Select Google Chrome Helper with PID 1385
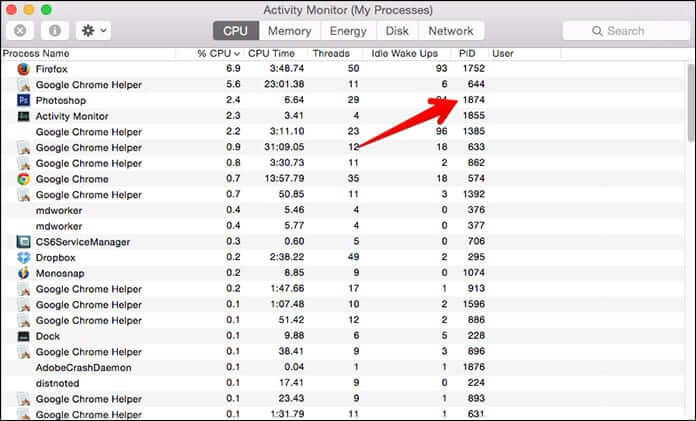Screen dimensions: 696x421 coord(89,132)
